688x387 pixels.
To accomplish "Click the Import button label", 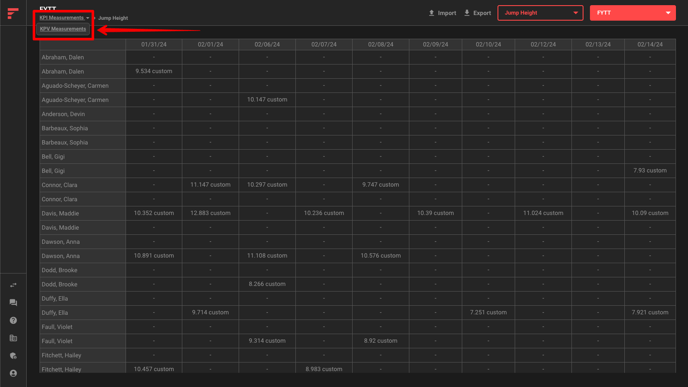I will 447,13.
